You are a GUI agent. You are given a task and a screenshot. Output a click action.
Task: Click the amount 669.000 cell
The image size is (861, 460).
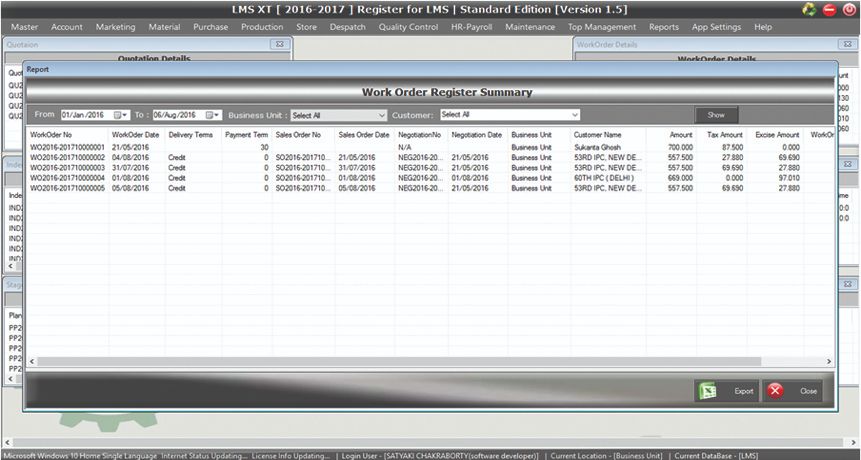click(680, 178)
